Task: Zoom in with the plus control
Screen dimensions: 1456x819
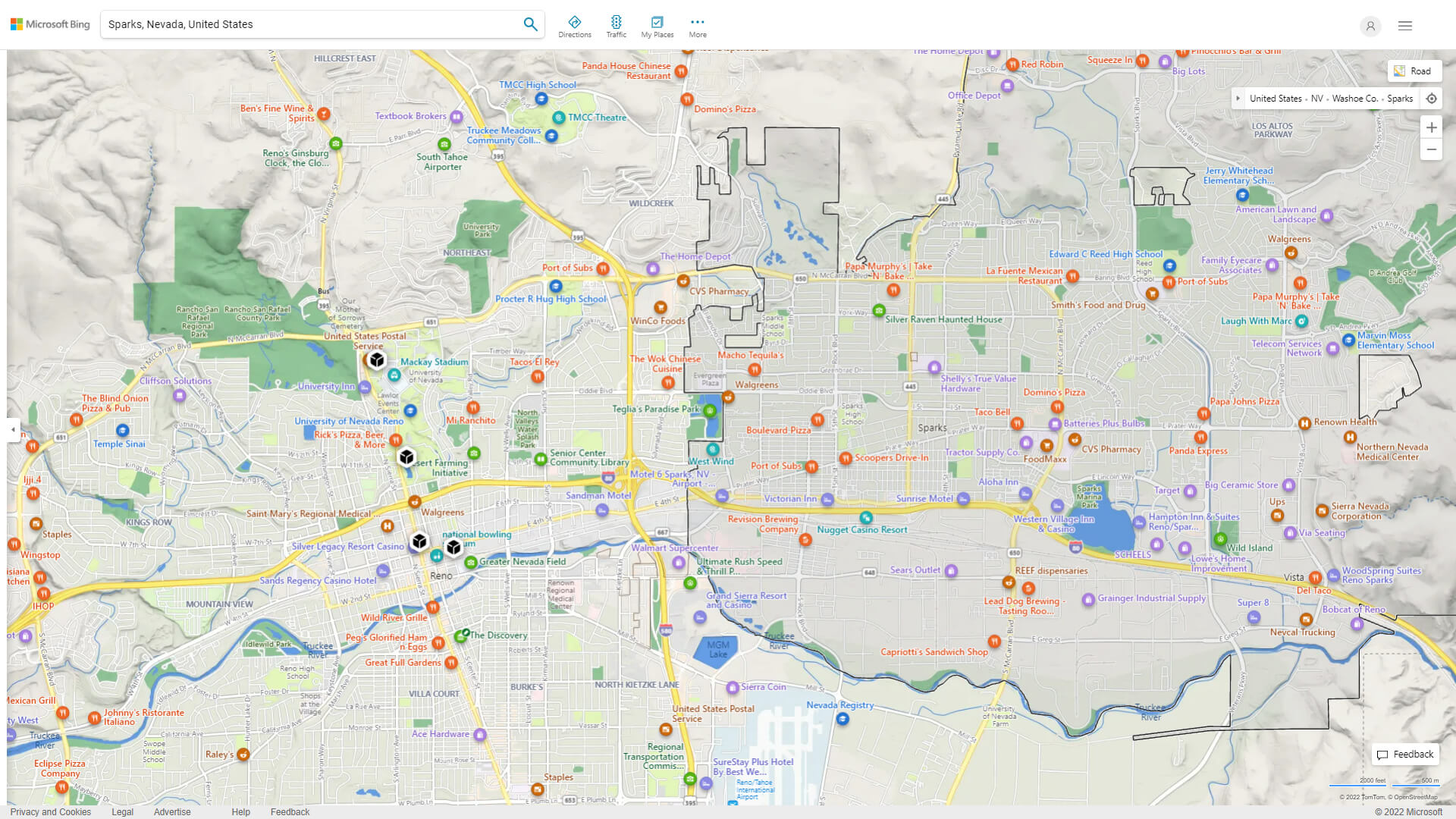Action: tap(1432, 127)
